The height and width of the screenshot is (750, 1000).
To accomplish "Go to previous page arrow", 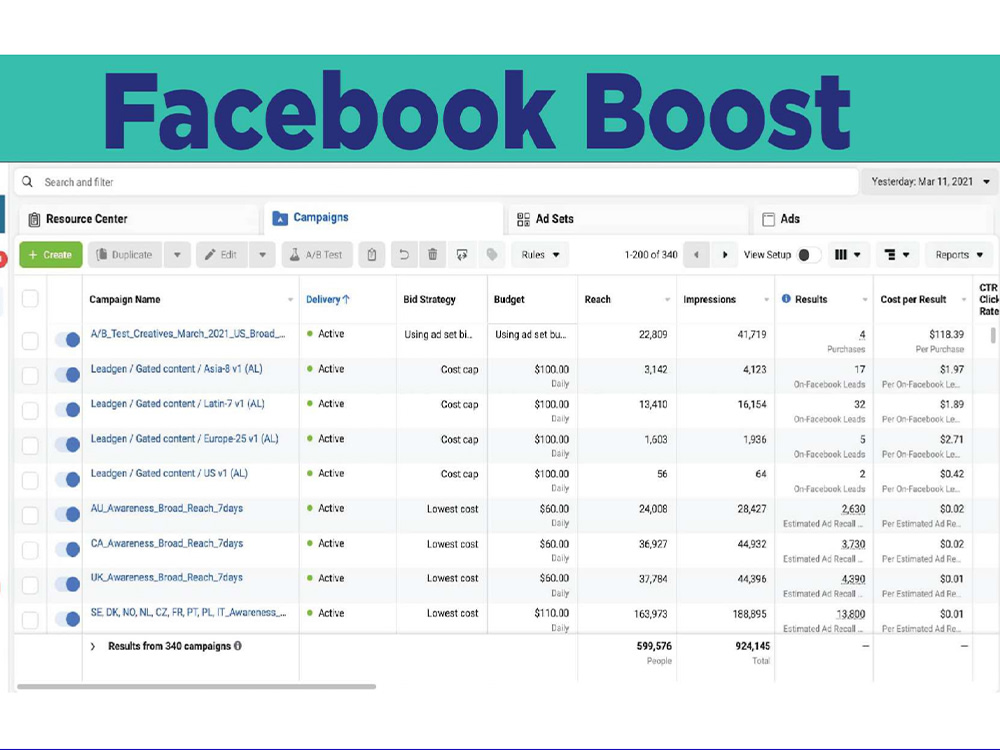I will [696, 254].
